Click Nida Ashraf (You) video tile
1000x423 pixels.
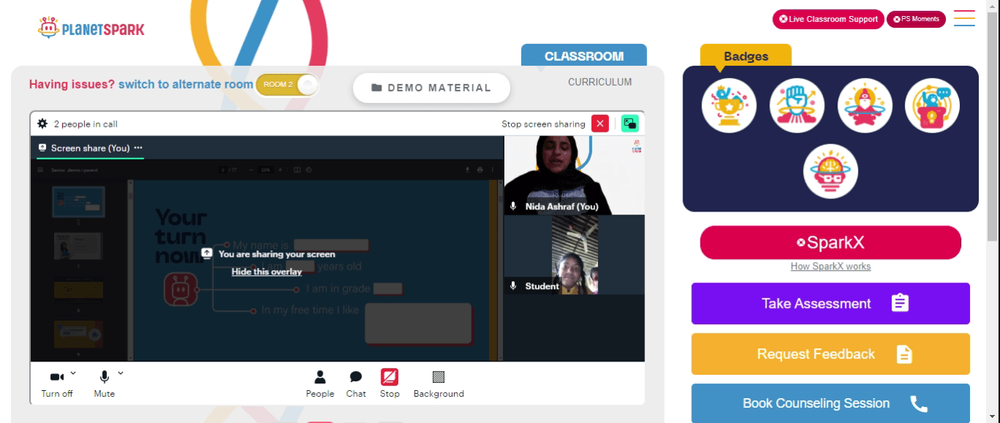click(575, 175)
